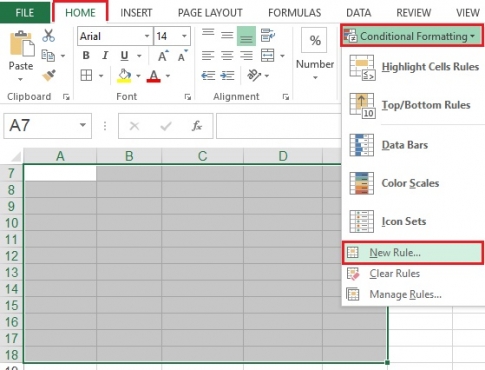Decrease font size with small A icon
Image resolution: width=485 pixels, height=370 pixels.
point(182,56)
